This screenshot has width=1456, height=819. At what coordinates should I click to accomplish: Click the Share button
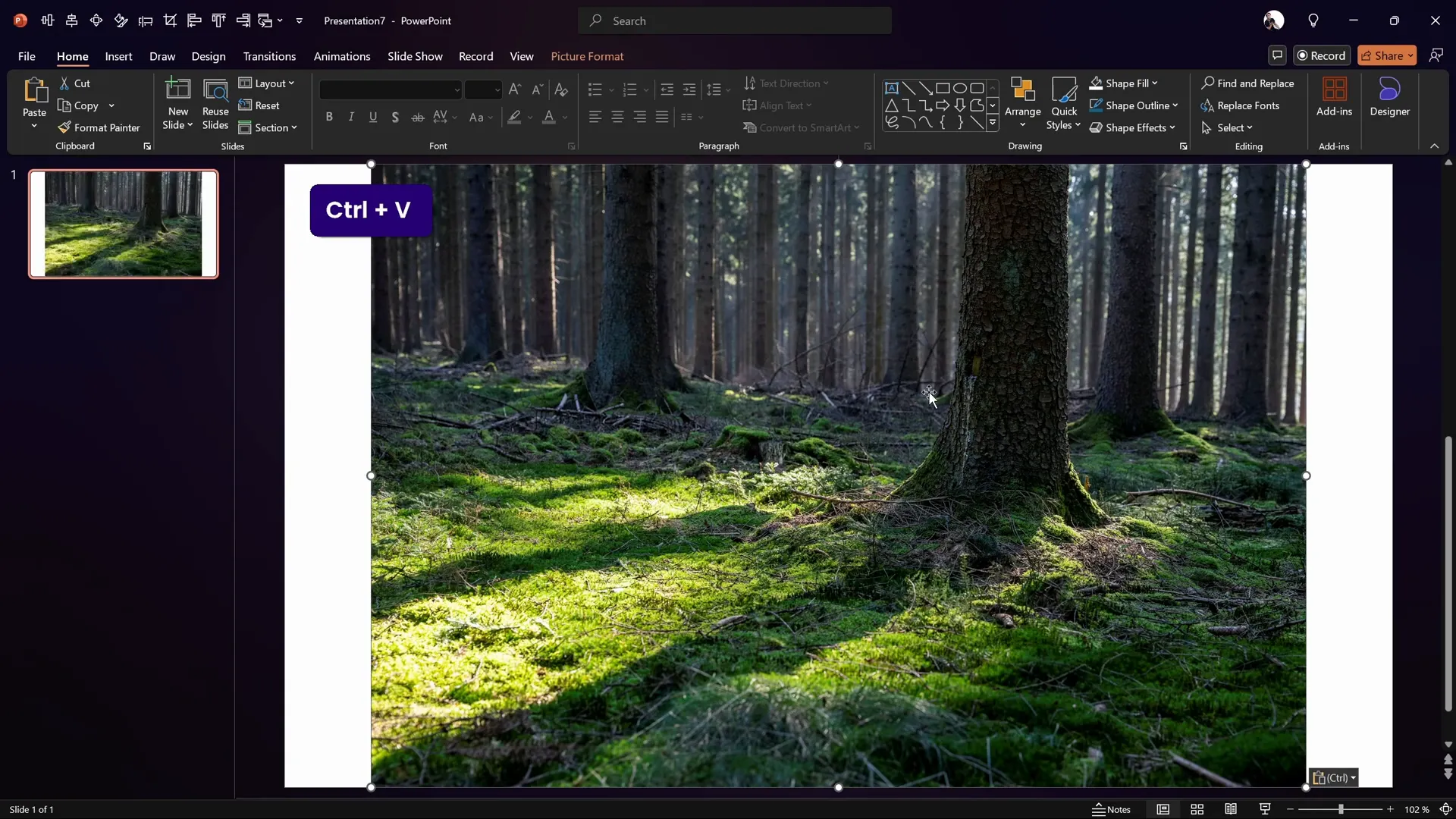tap(1387, 55)
